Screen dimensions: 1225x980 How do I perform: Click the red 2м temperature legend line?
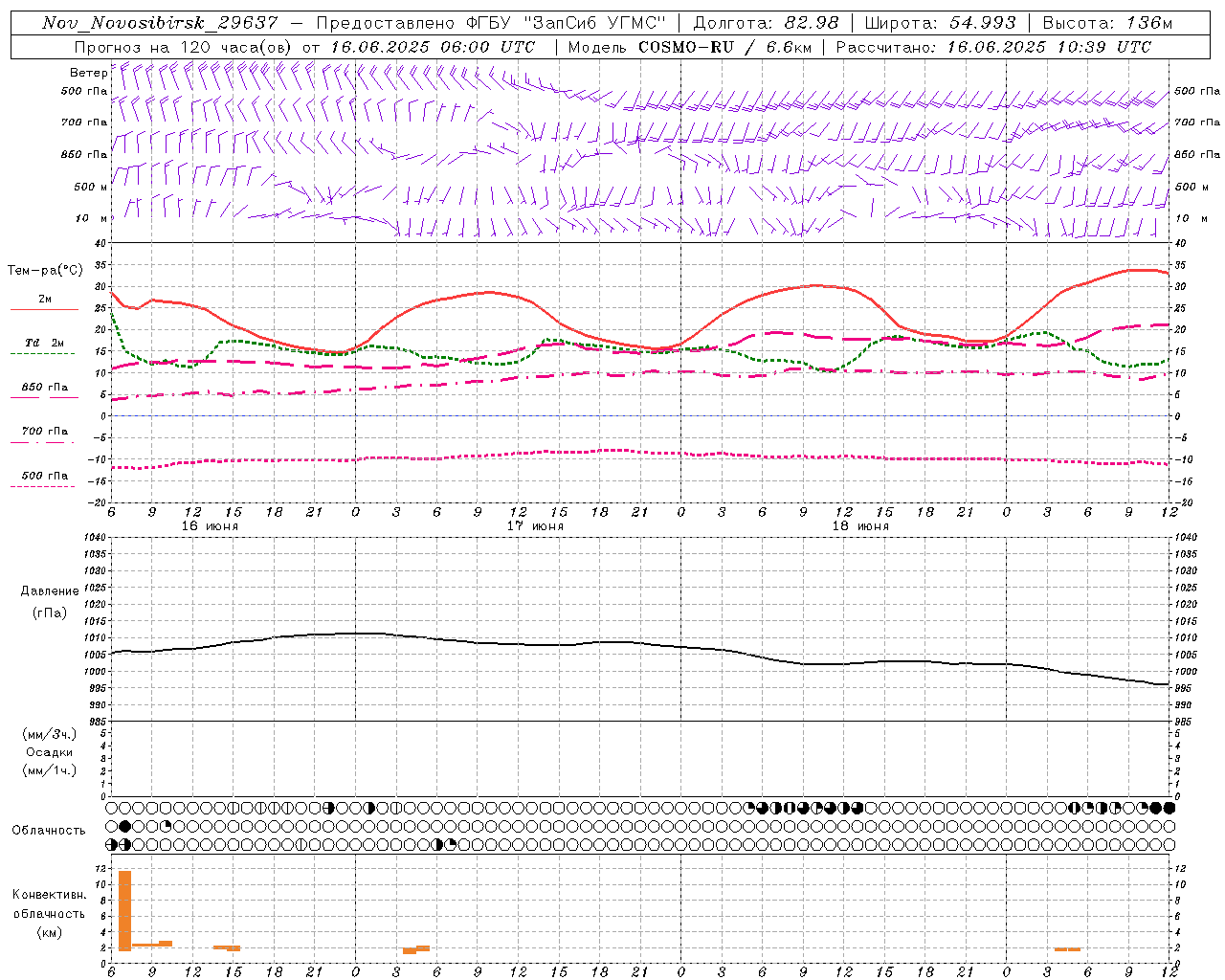pyautogui.click(x=44, y=309)
